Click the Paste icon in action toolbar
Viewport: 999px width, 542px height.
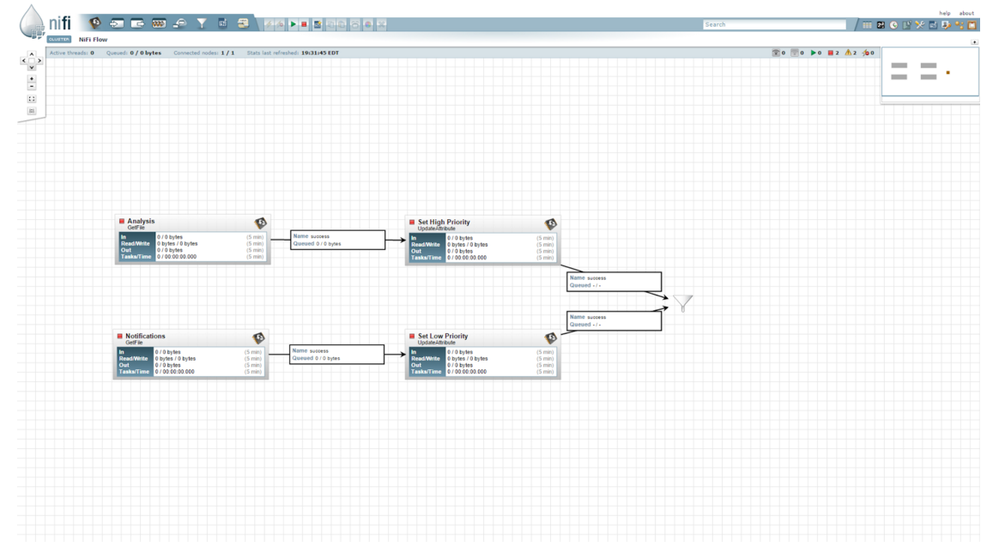coord(341,24)
